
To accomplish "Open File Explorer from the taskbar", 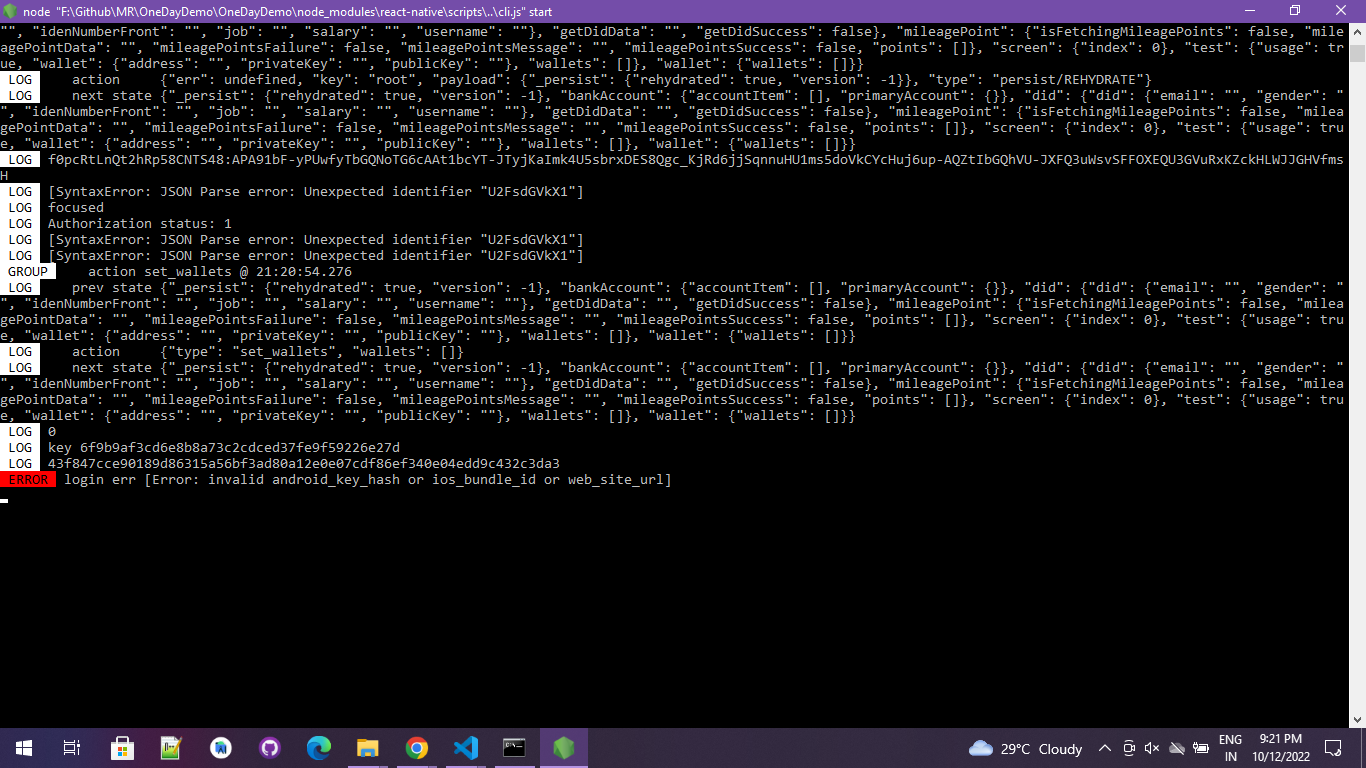I will point(367,747).
